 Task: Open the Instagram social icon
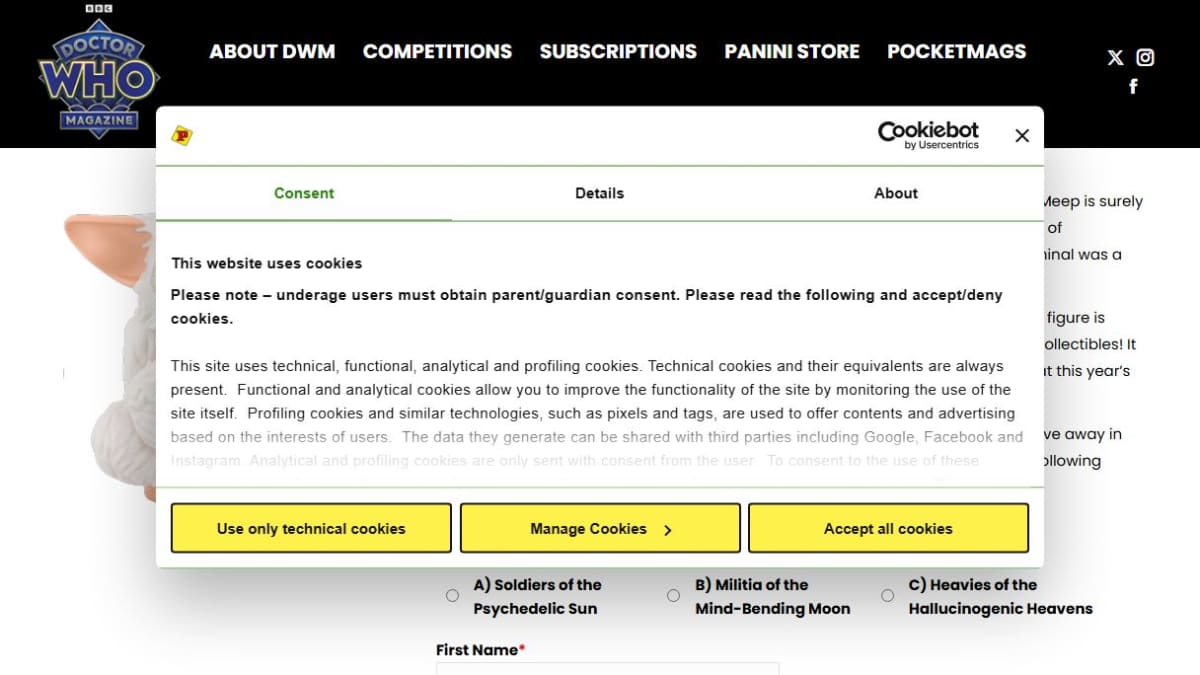[x=1145, y=58]
